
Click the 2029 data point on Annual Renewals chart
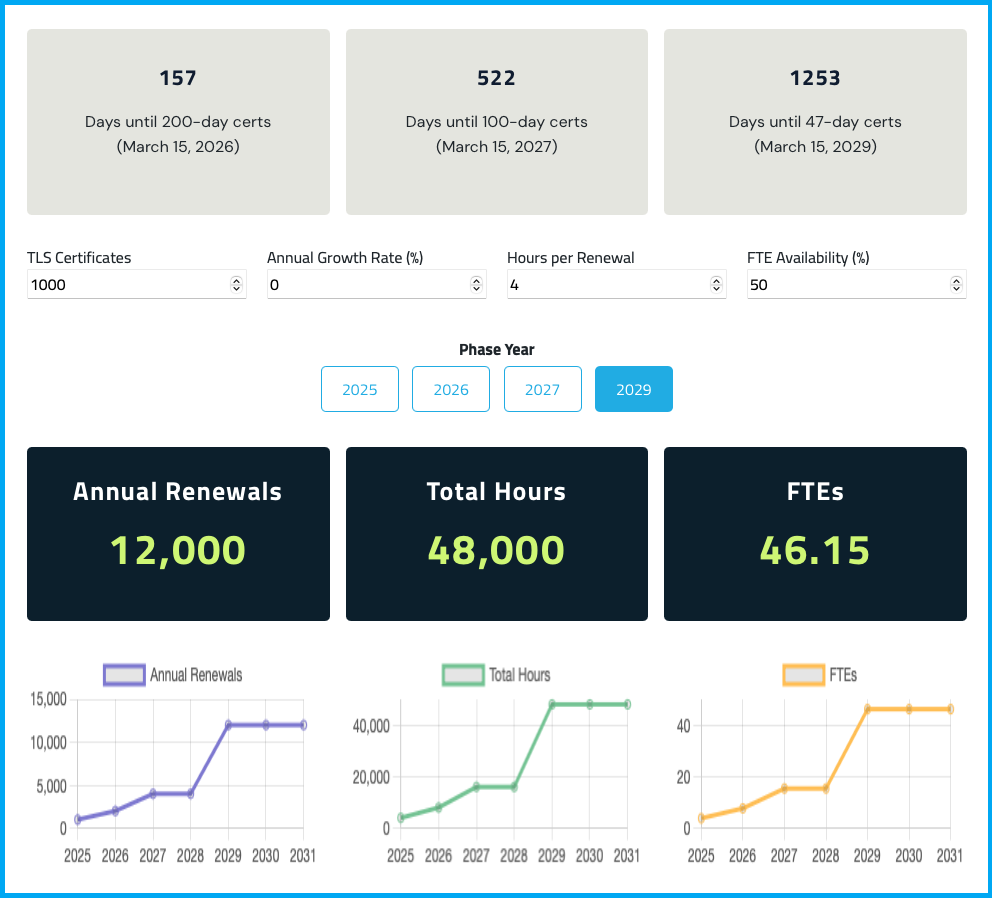229,725
